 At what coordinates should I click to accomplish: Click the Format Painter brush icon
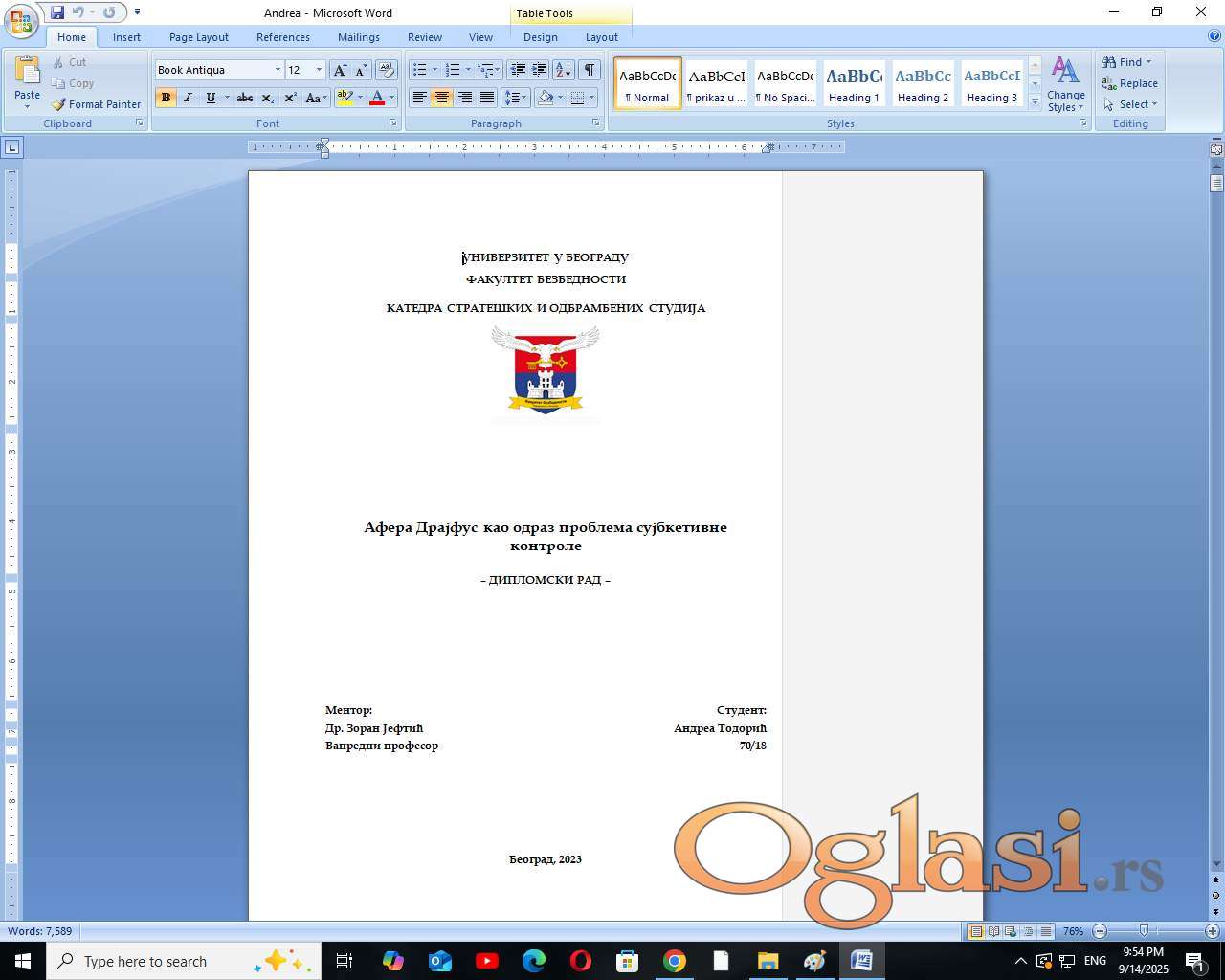pyautogui.click(x=59, y=104)
